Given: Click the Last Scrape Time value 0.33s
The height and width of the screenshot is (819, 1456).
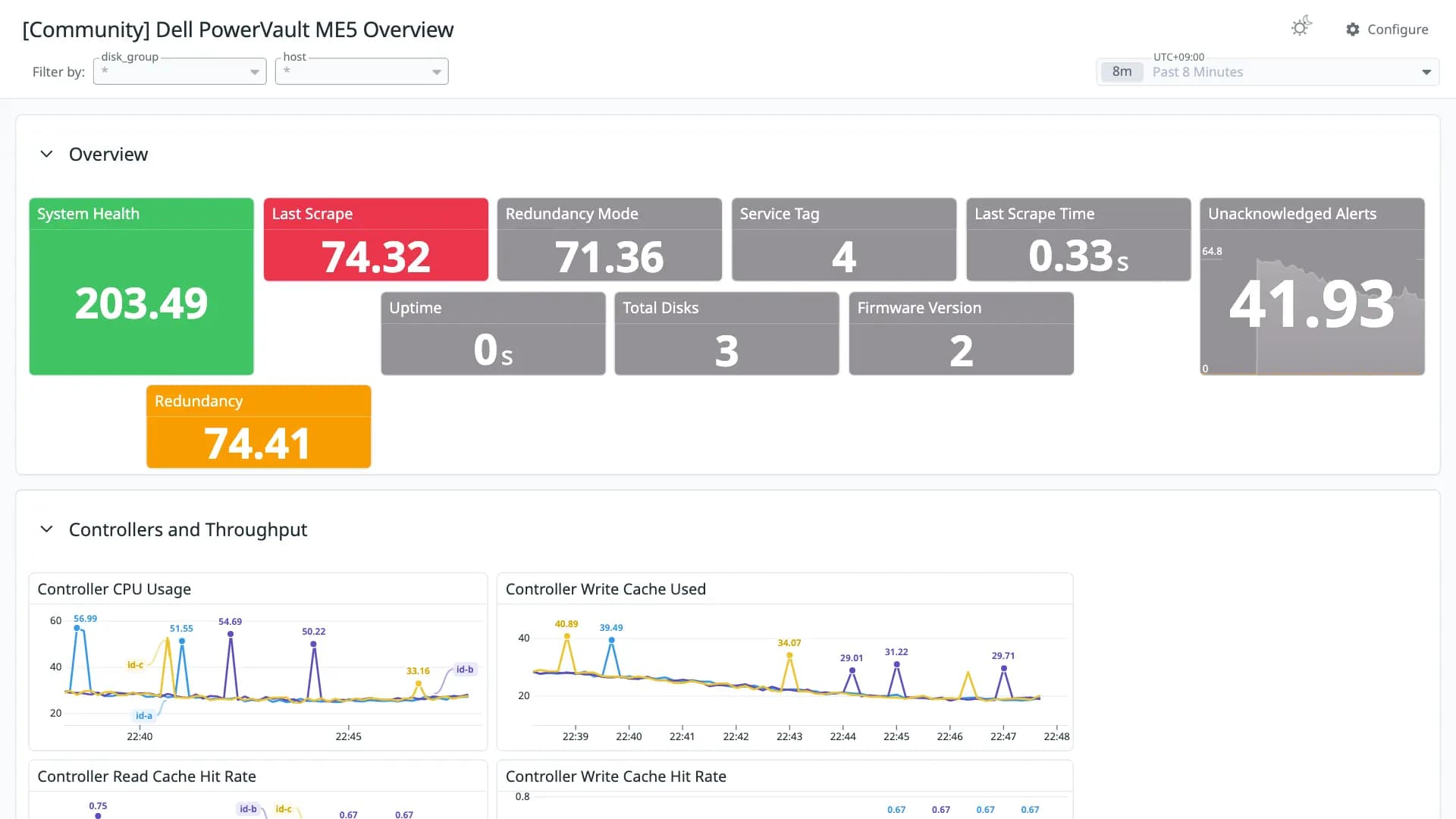Looking at the screenshot, I should 1078,256.
